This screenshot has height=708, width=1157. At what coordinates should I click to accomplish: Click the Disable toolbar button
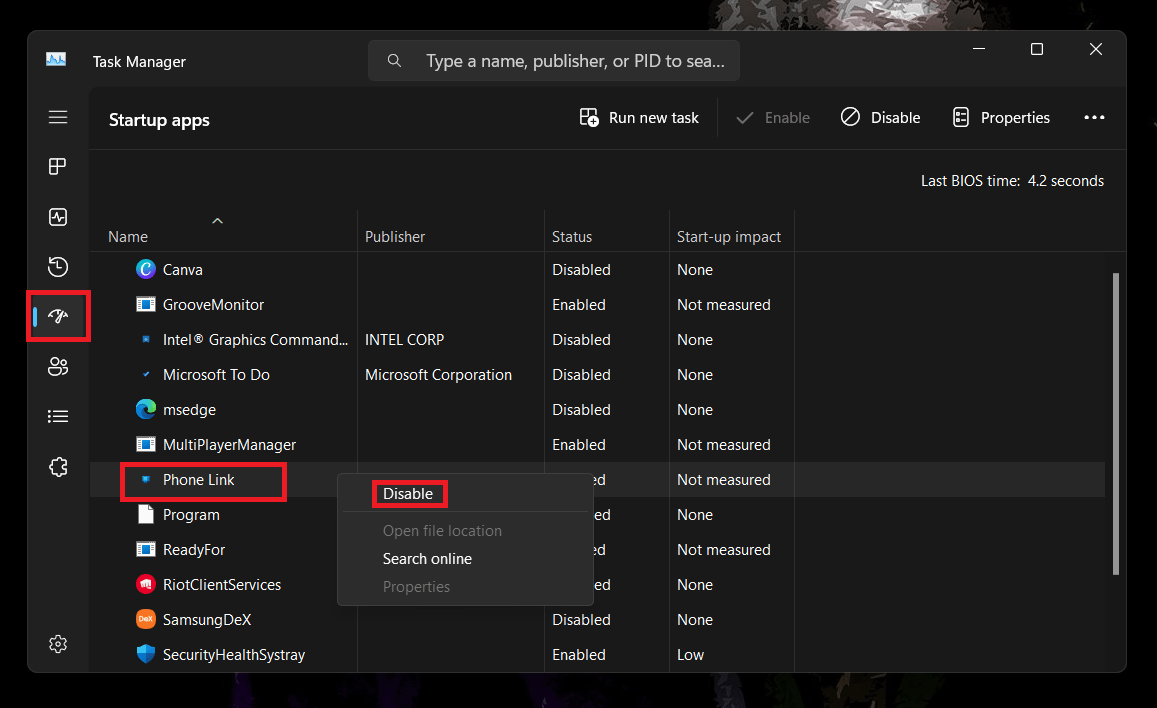[x=880, y=117]
